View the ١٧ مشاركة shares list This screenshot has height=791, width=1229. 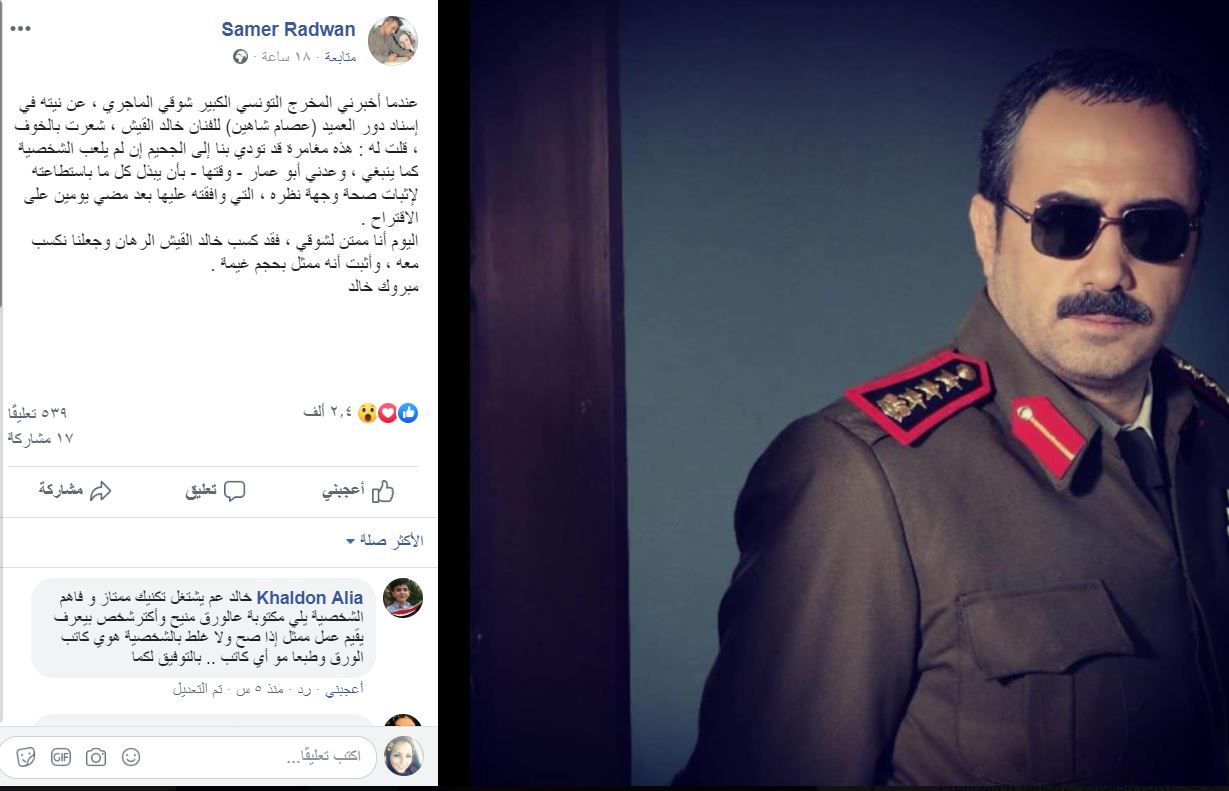(x=40, y=438)
